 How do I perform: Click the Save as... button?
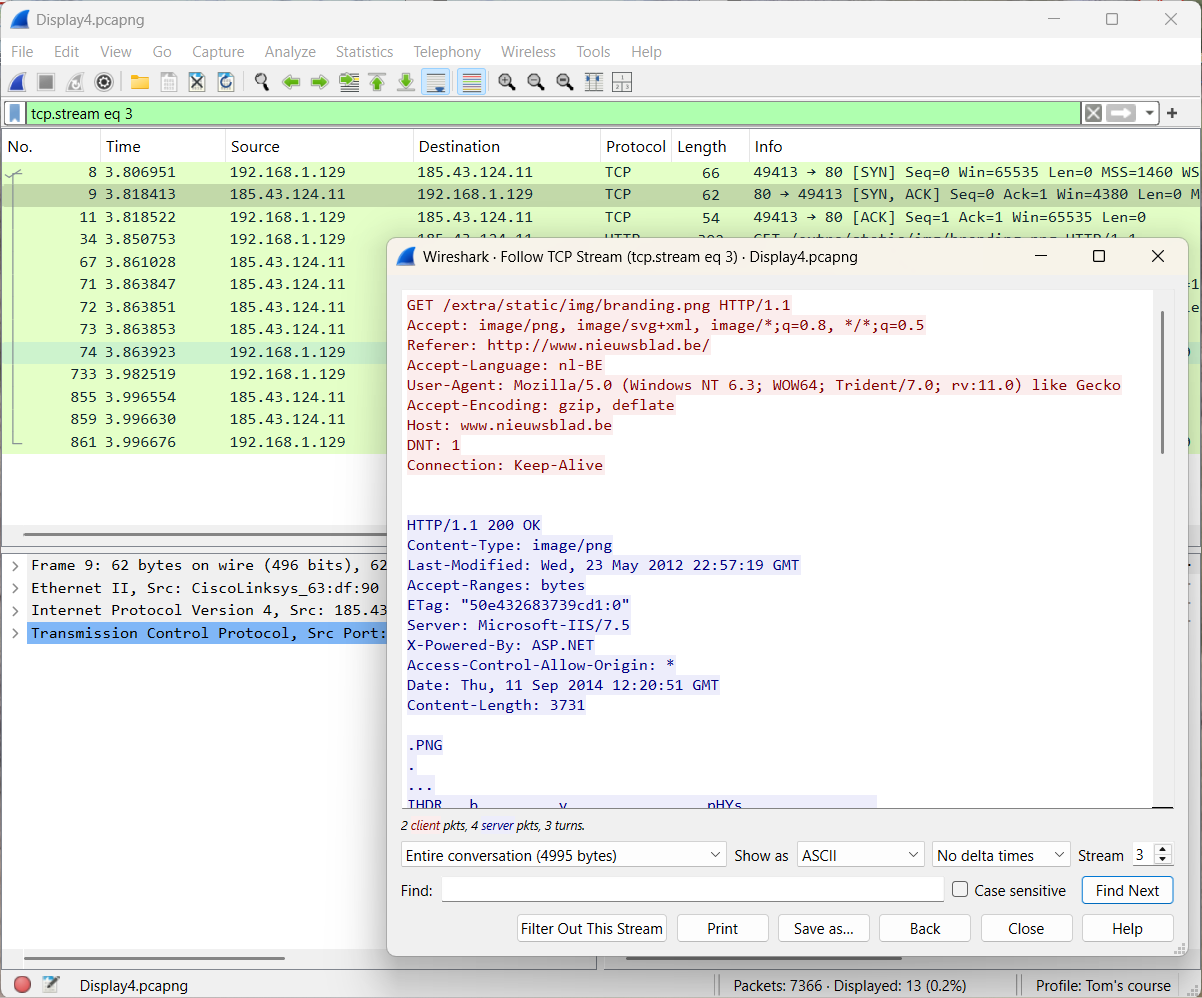[x=824, y=929]
